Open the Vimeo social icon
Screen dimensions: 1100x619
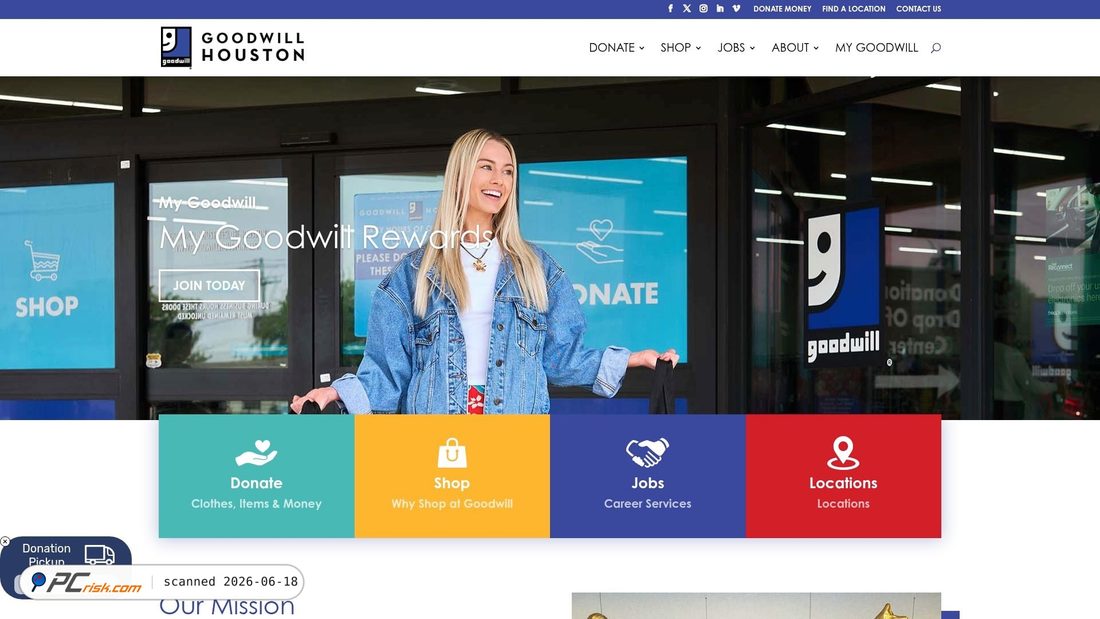(x=736, y=8)
